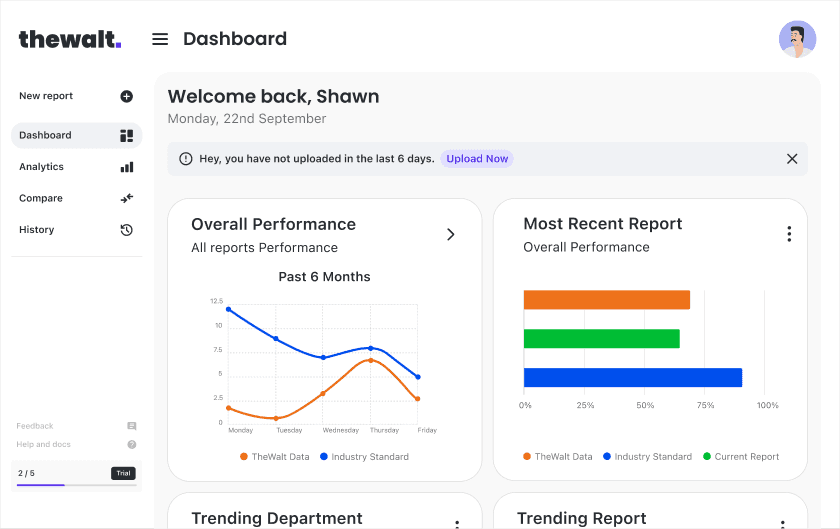Click the Dashboard grid icon
The image size is (840, 529).
pos(126,136)
